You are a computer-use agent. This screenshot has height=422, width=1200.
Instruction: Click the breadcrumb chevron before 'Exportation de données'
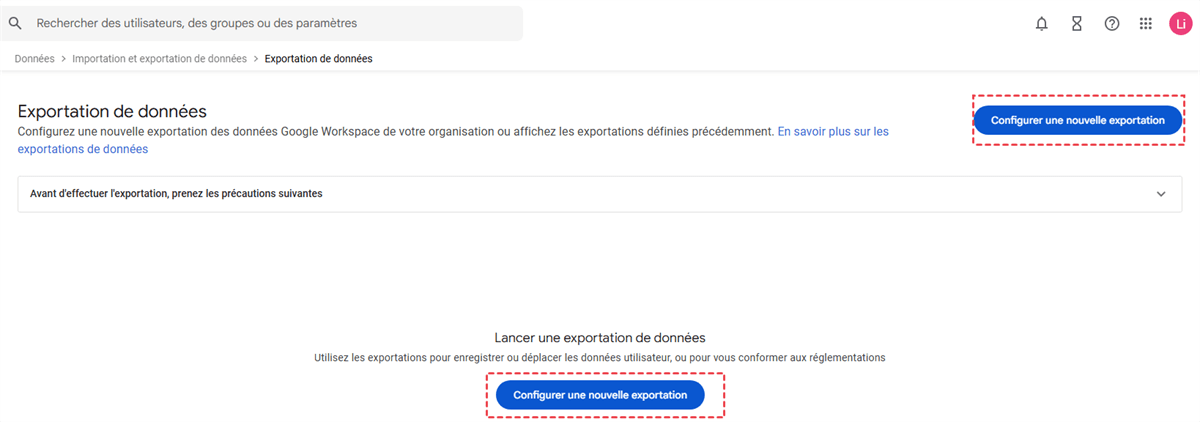256,59
